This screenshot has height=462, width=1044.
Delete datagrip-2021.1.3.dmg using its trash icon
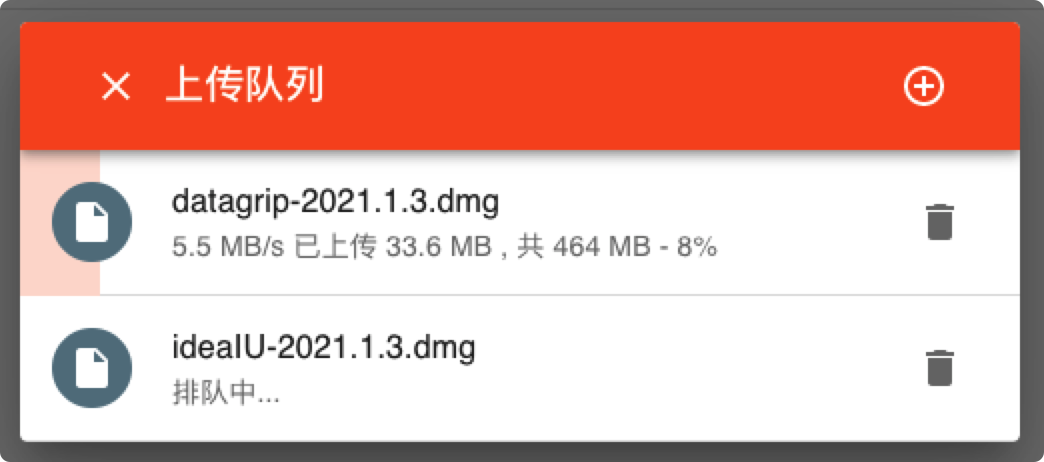click(x=939, y=222)
